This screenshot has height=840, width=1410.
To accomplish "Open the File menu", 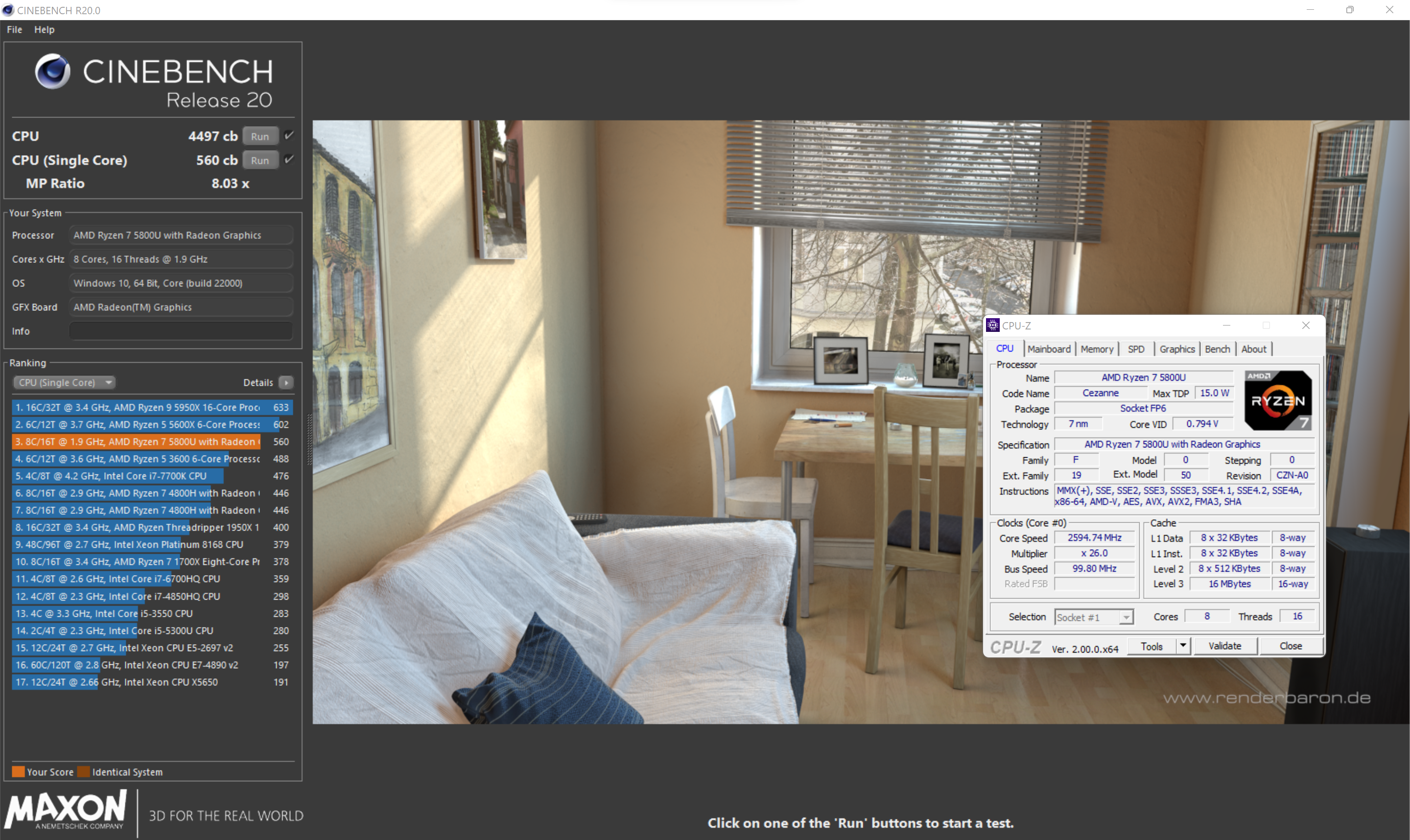I will (14, 29).
